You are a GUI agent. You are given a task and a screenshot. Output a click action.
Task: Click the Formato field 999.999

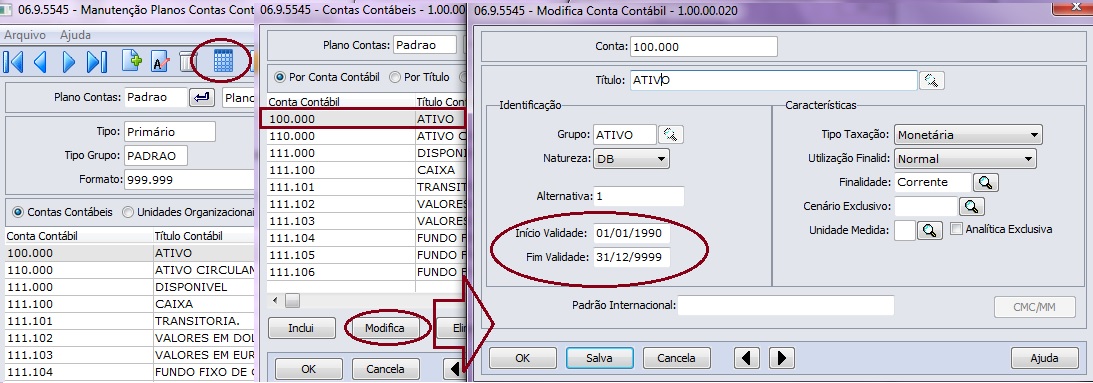[188, 180]
